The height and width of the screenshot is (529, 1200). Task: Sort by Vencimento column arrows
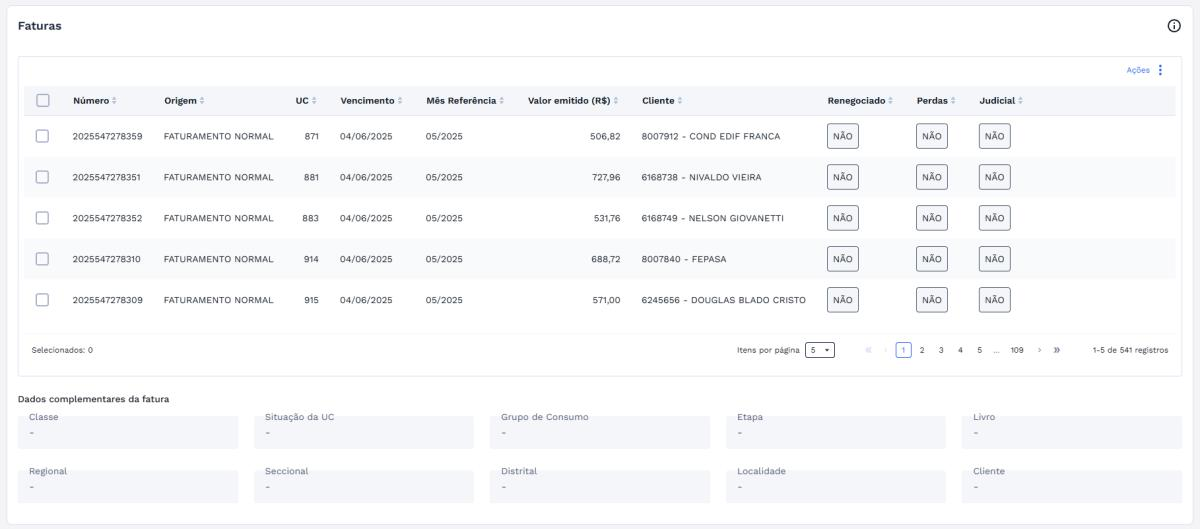point(401,101)
